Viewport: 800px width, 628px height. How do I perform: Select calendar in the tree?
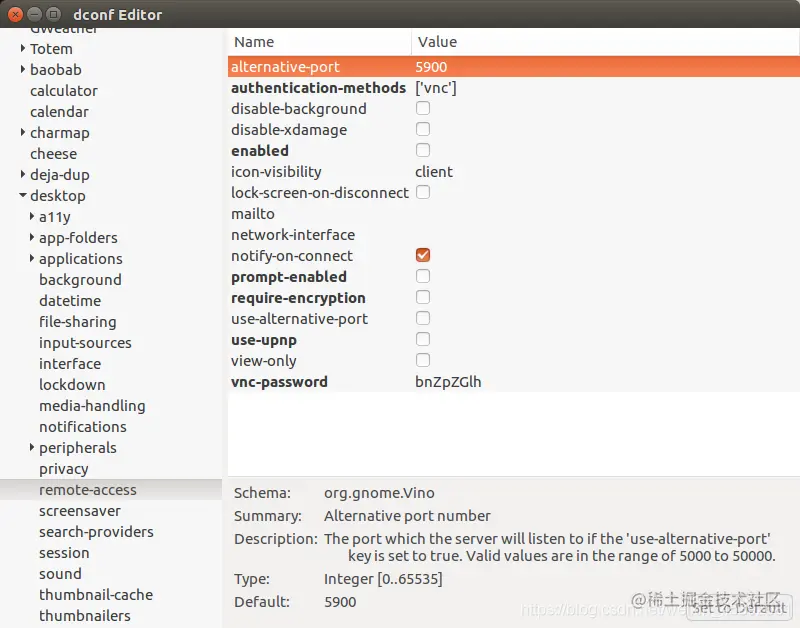(59, 112)
